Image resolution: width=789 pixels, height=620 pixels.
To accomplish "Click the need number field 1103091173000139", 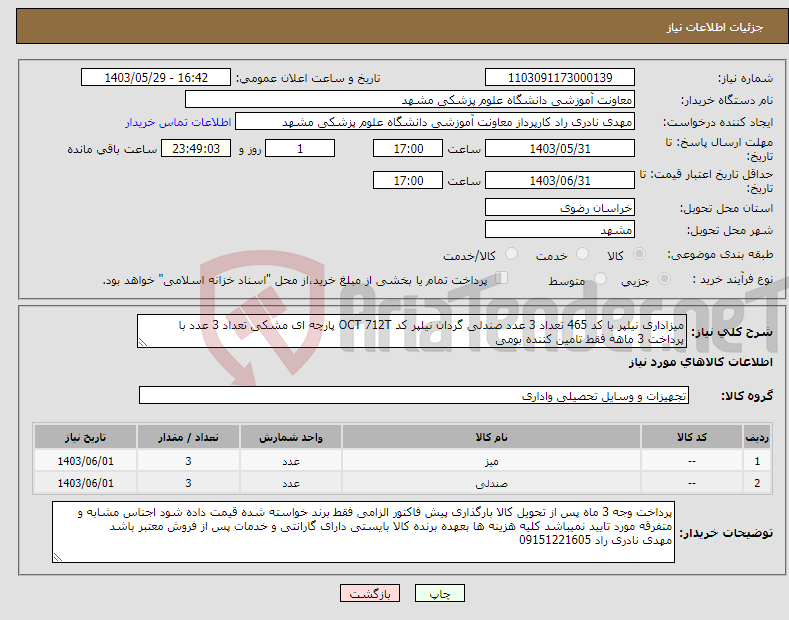I will (x=560, y=78).
